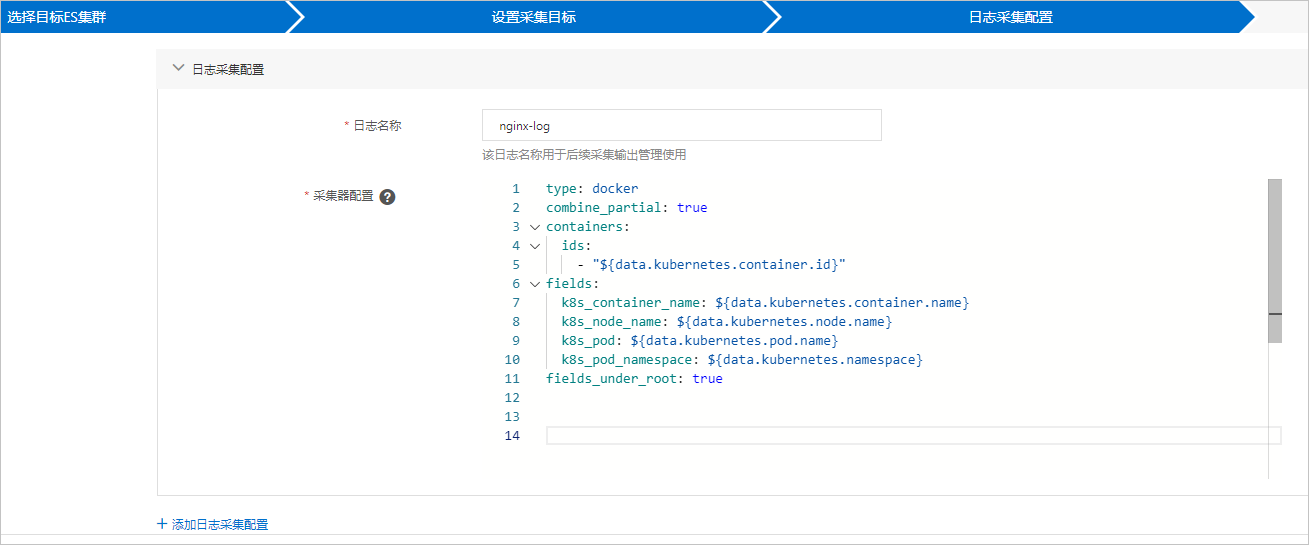1309x545 pixels.
Task: Click the 'k8s_pod:' line 9 text
Action: (699, 340)
